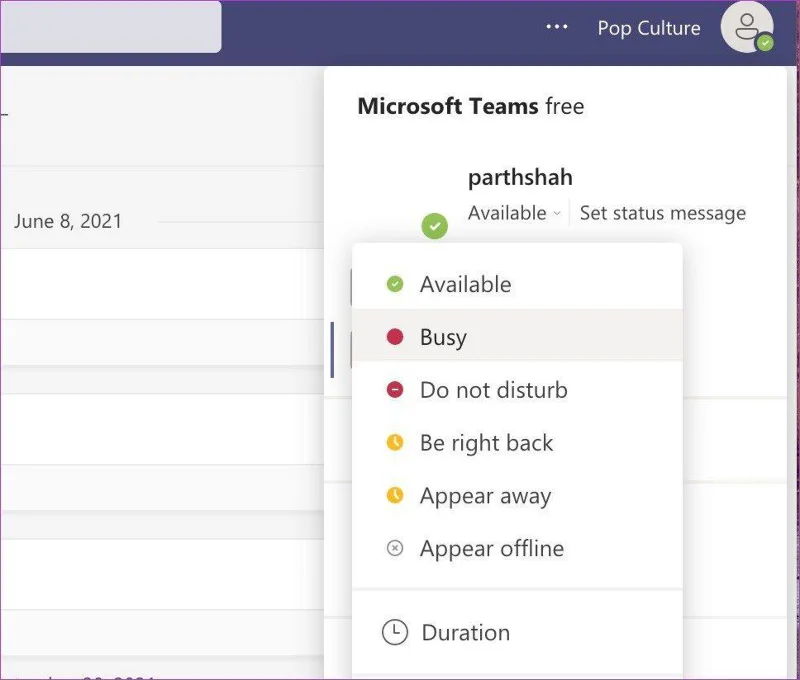Click the profile avatar in the title bar
This screenshot has width=800, height=680.
pos(747,27)
